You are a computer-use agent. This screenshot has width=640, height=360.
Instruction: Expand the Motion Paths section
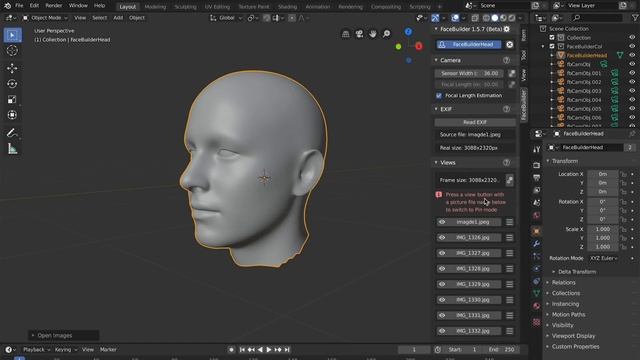click(x=568, y=315)
